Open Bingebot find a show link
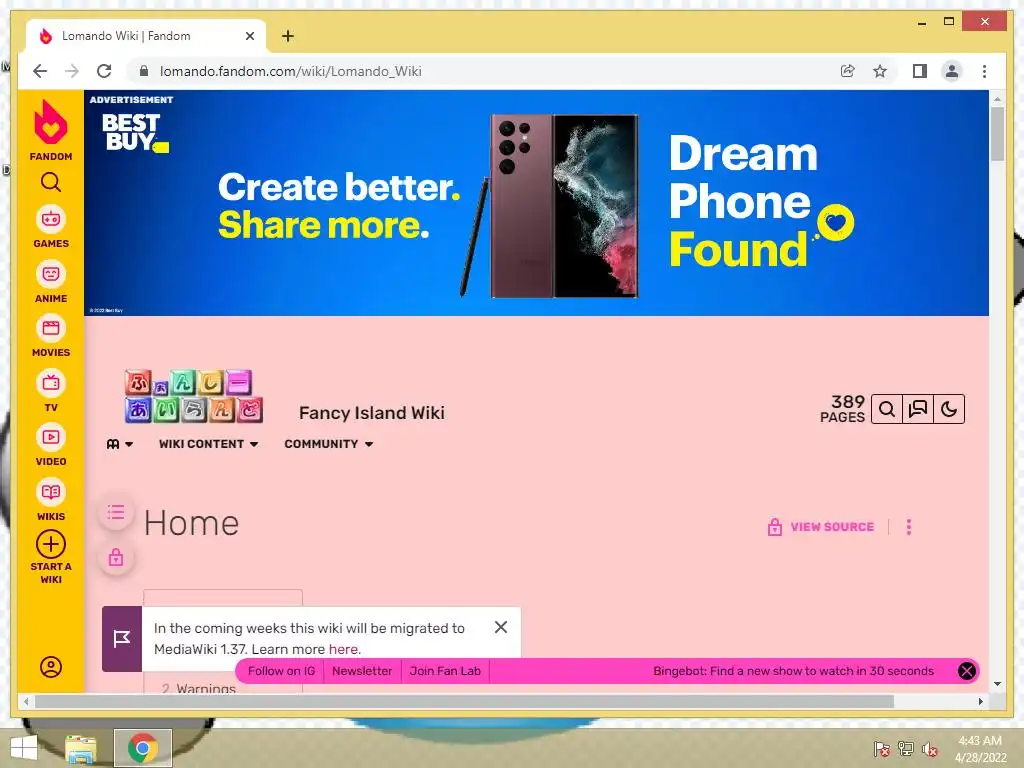The image size is (1024, 768). (x=793, y=671)
